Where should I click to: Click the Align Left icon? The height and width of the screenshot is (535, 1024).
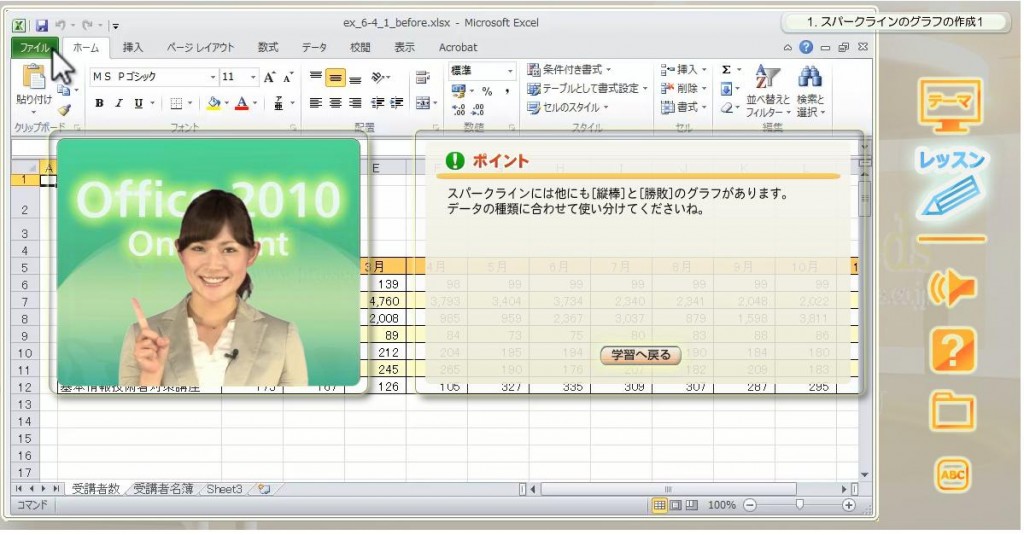pos(315,103)
